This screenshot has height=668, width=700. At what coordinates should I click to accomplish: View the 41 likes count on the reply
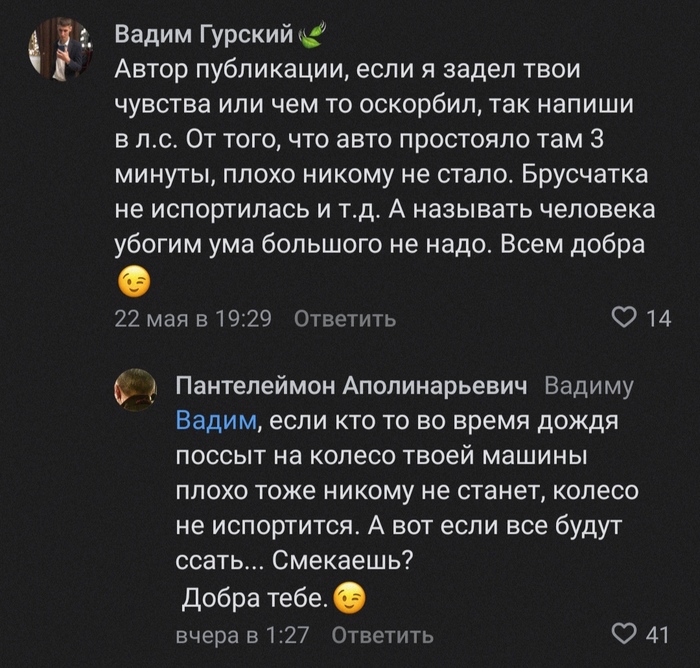(x=658, y=635)
